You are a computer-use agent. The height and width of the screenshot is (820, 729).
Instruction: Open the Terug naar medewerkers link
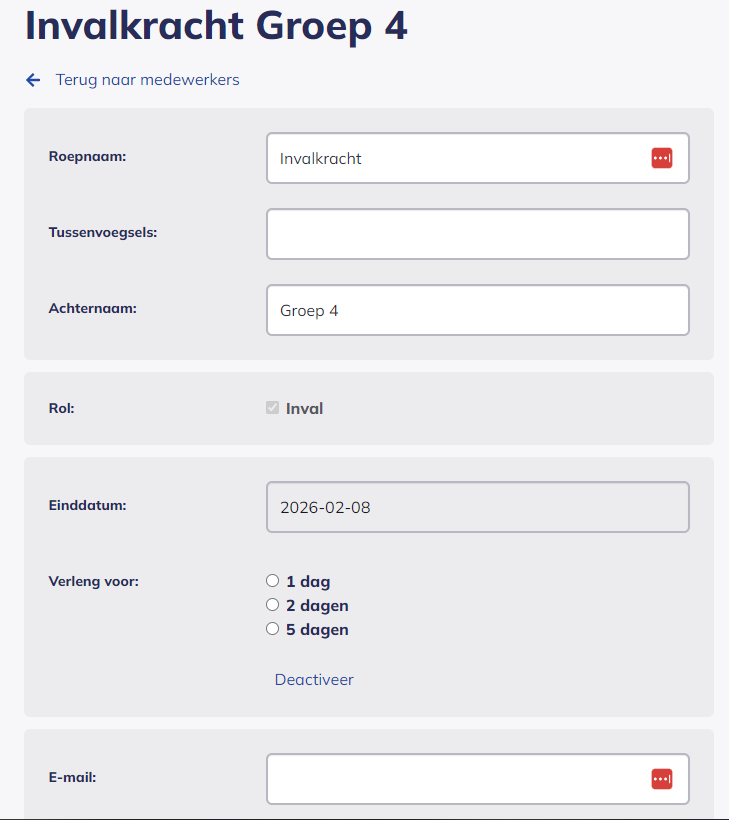click(147, 80)
